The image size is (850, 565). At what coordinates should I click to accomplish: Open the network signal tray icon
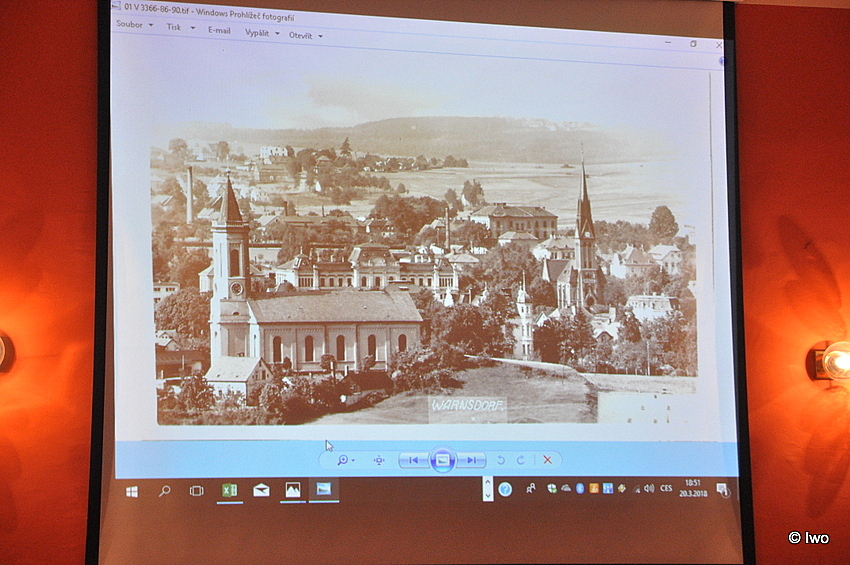(636, 489)
